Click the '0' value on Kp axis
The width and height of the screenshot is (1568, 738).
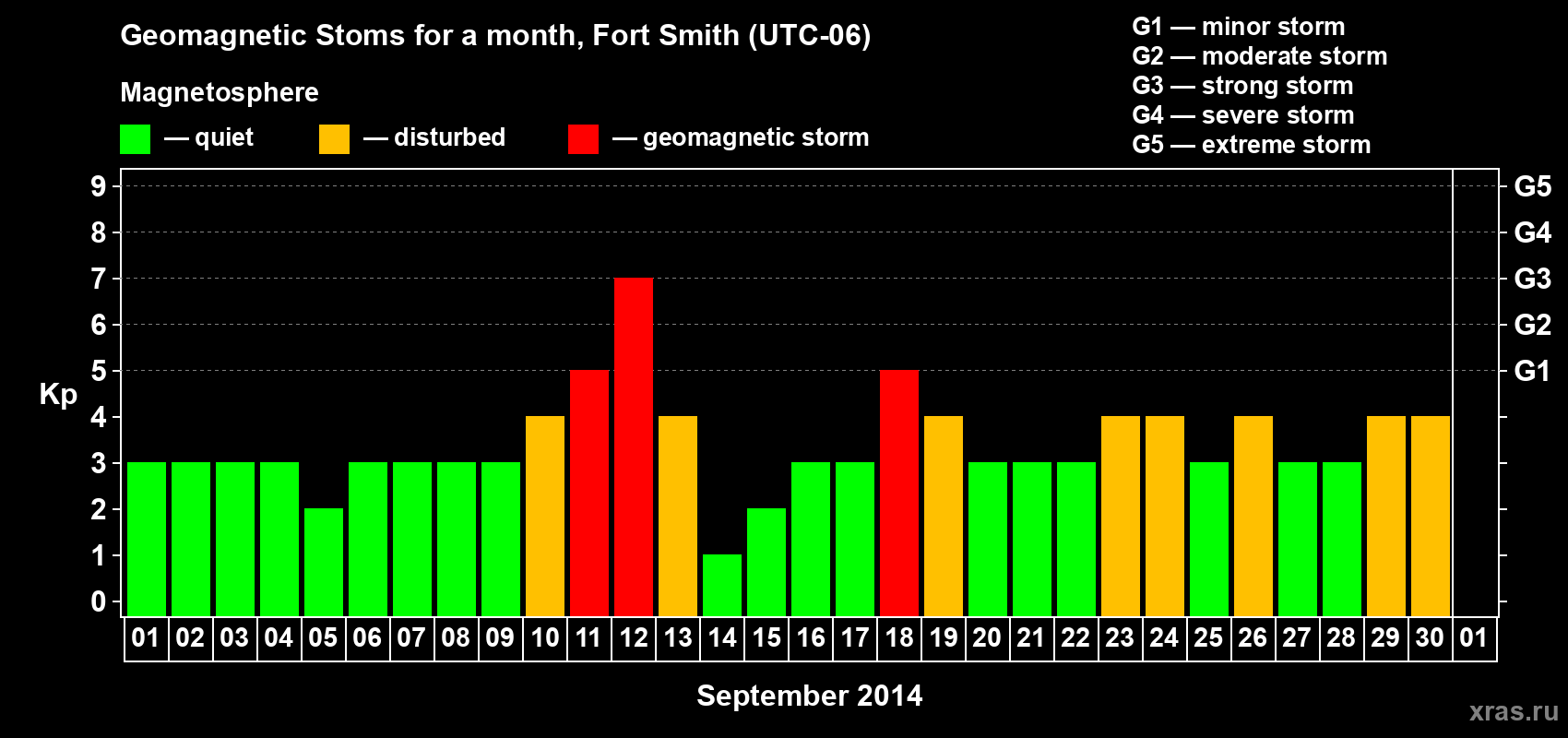pyautogui.click(x=99, y=601)
